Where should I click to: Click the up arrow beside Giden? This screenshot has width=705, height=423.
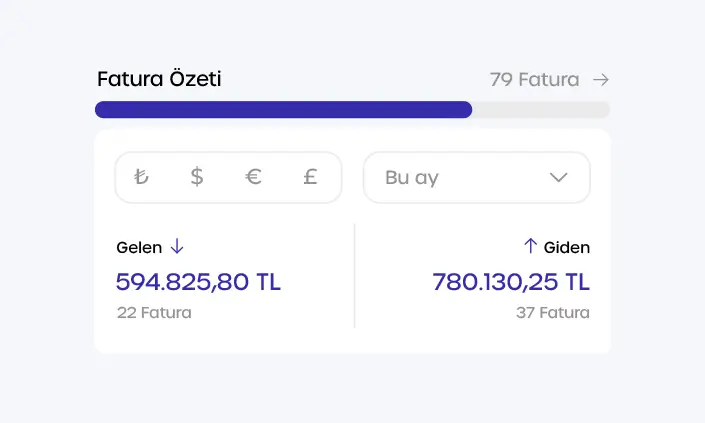click(530, 246)
